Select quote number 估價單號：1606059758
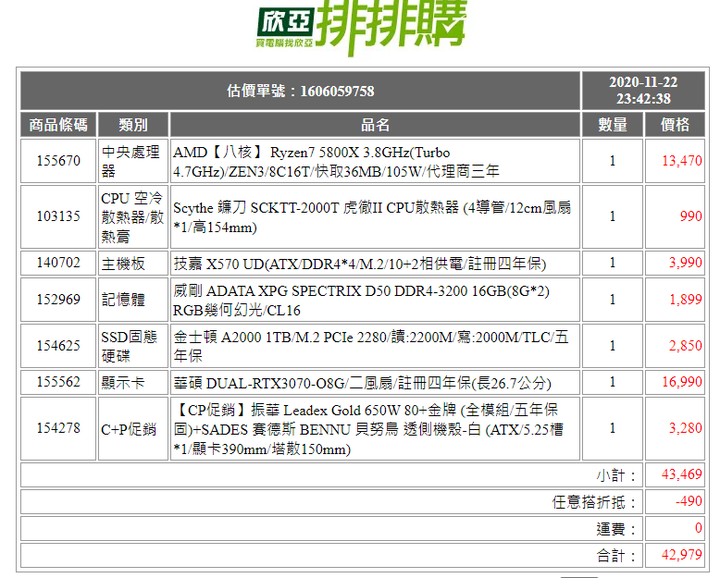This screenshot has height=578, width=720. [x=300, y=91]
